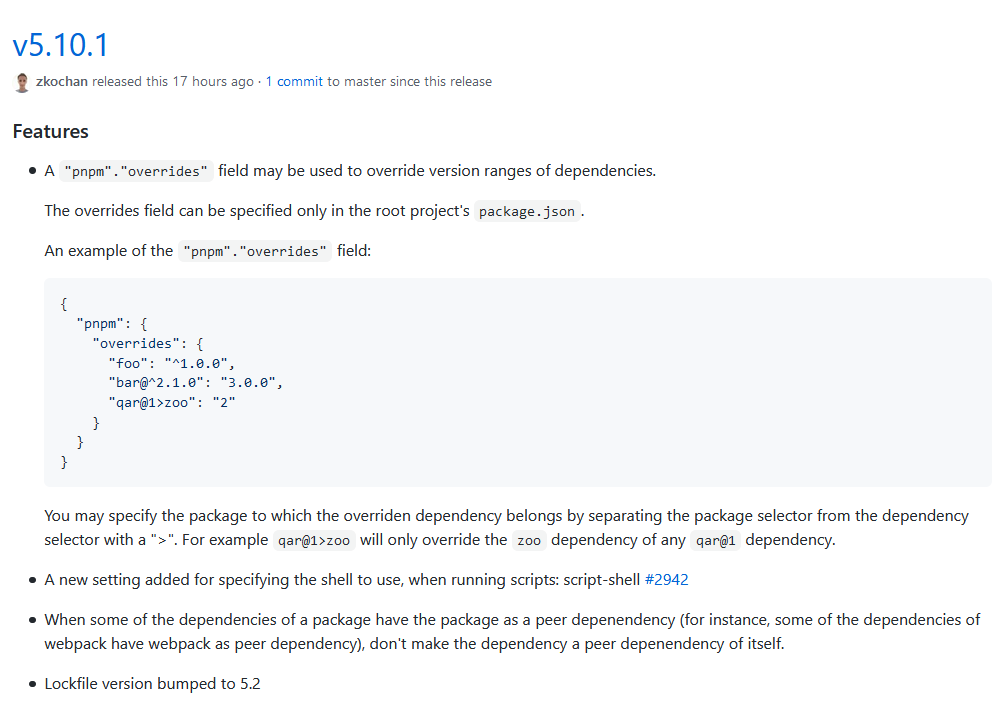Viewport: 994px width, 721px height.
Task: Open the "1 commit" link
Action: coord(294,82)
